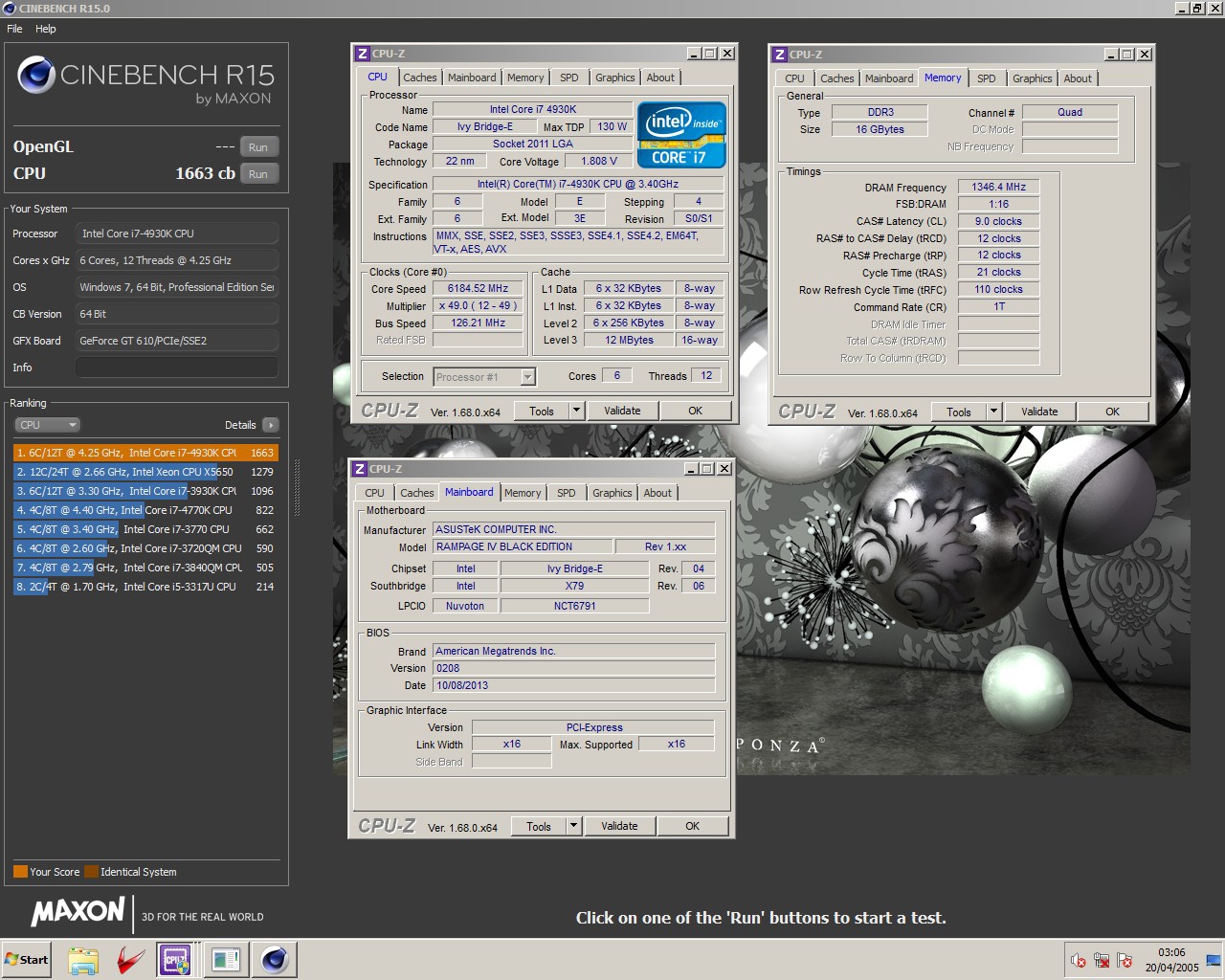This screenshot has height=980, width=1225.
Task: Click OK in the CPU-Z Mainboard window
Action: [693, 826]
